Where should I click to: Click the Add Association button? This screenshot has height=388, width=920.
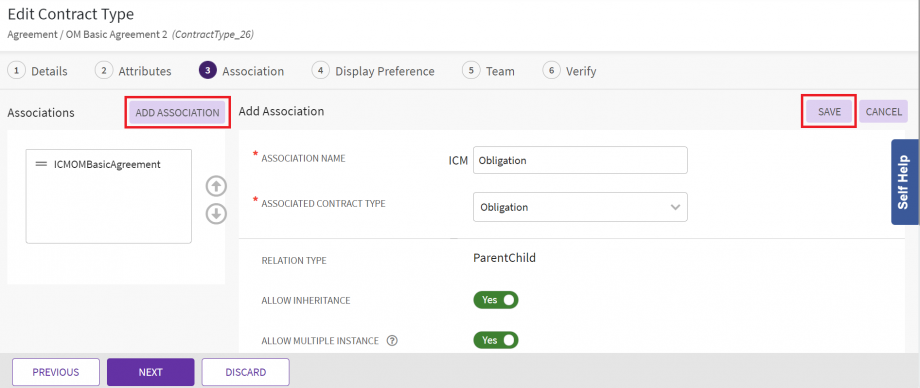(x=177, y=112)
